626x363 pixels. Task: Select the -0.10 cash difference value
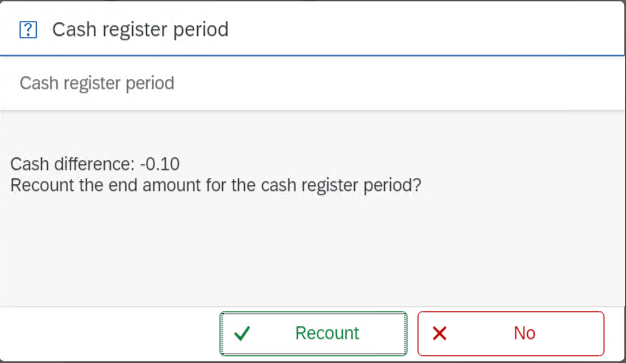coord(160,164)
